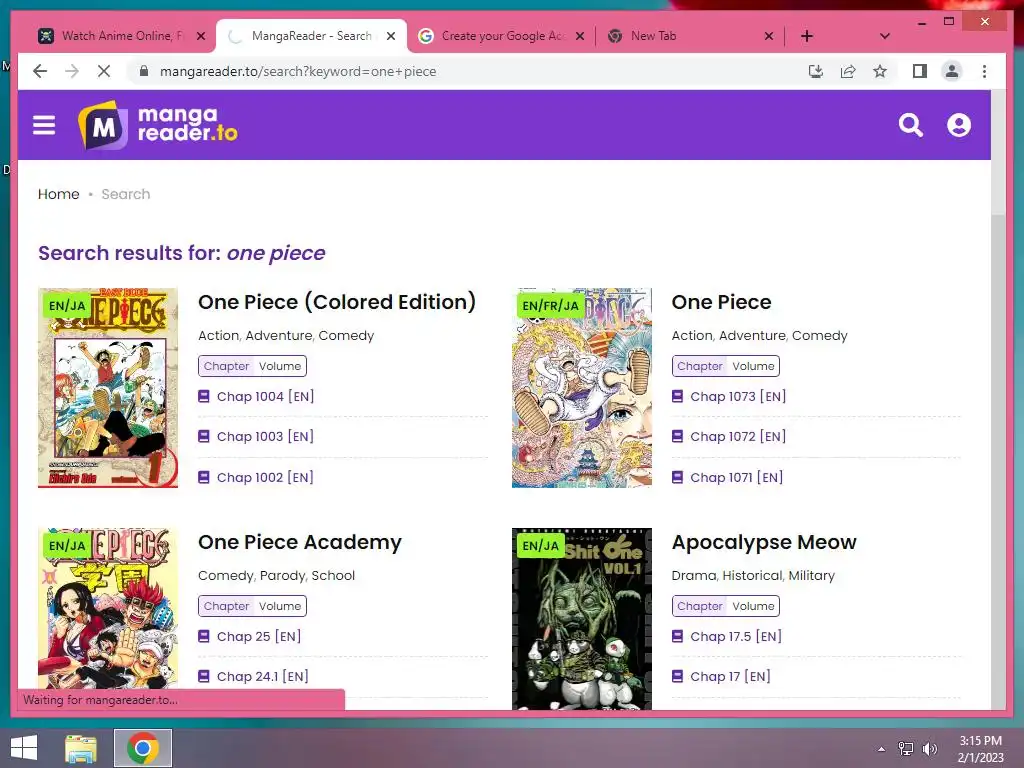Close the MangaReader Search tab
1024x768 pixels.
pos(391,36)
